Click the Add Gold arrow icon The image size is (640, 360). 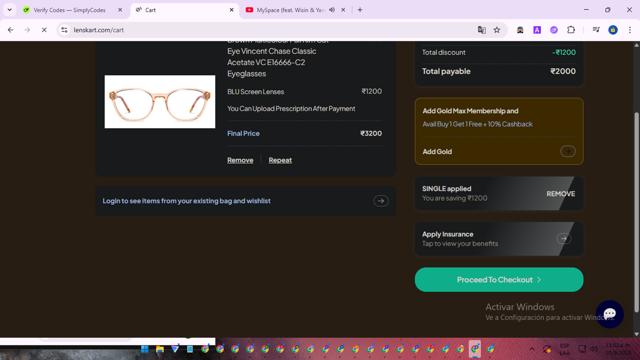click(568, 151)
